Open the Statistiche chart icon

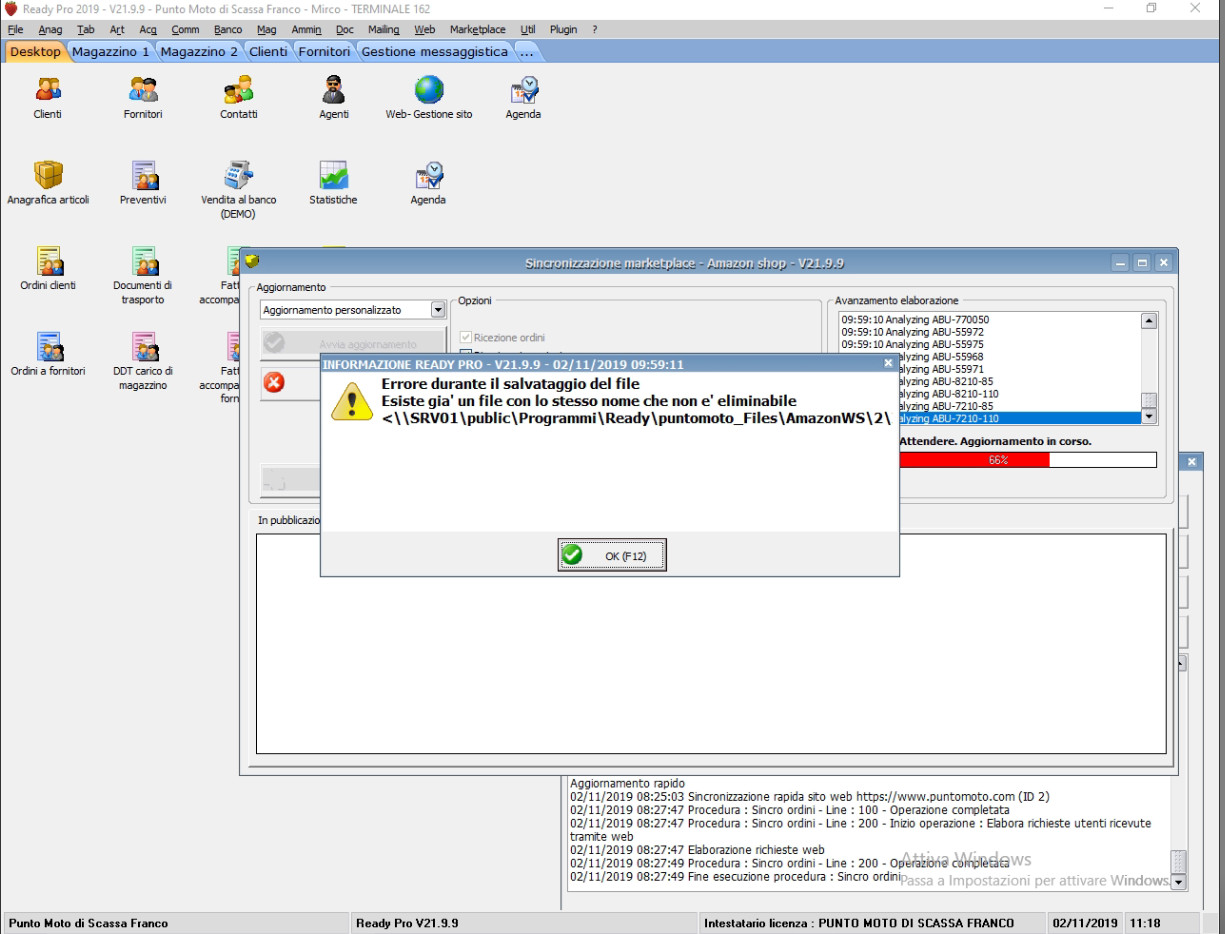333,175
